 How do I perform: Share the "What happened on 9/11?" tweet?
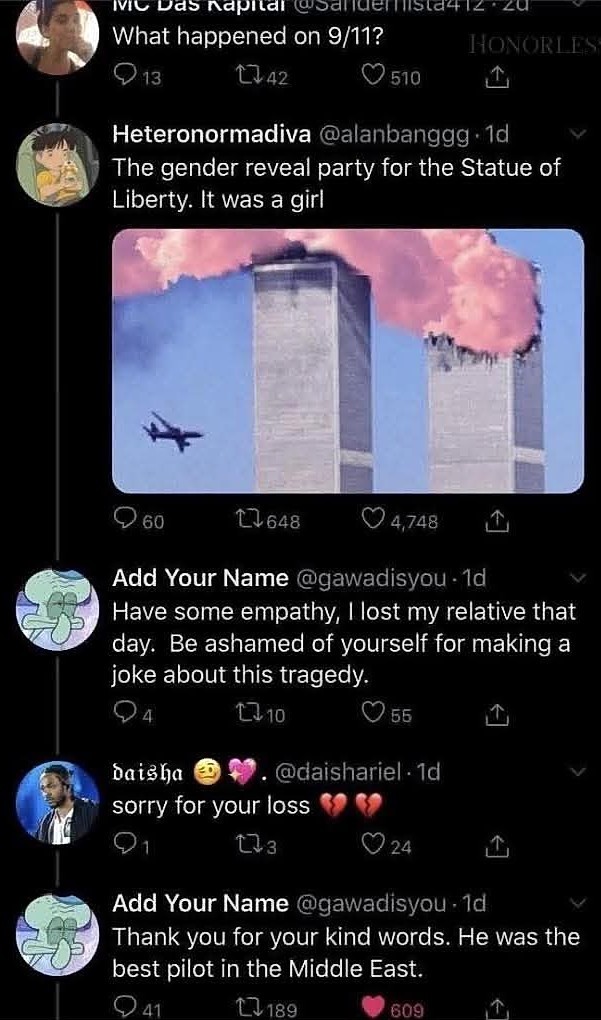point(494,76)
